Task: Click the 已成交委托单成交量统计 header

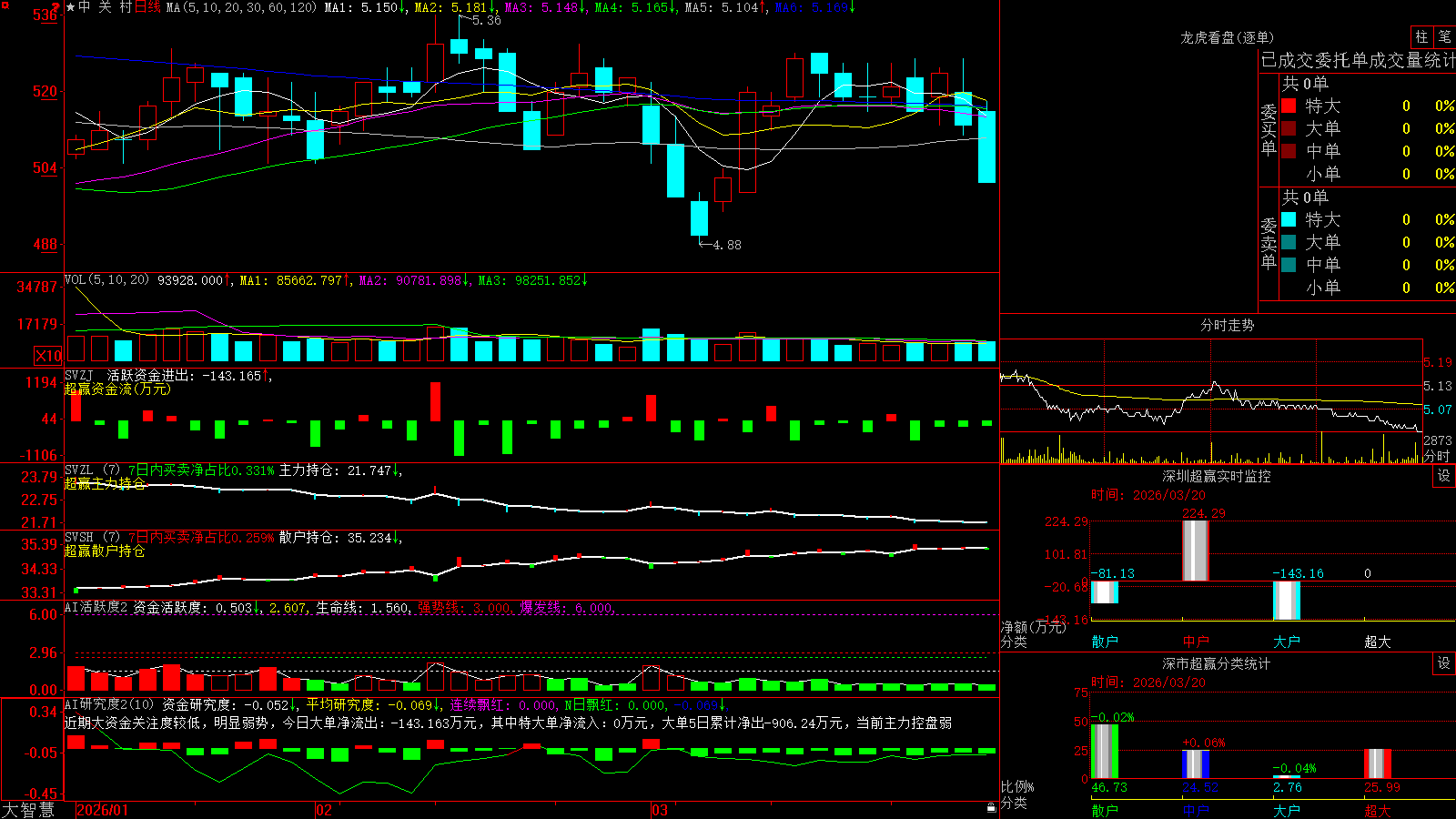Action: coord(1358,60)
